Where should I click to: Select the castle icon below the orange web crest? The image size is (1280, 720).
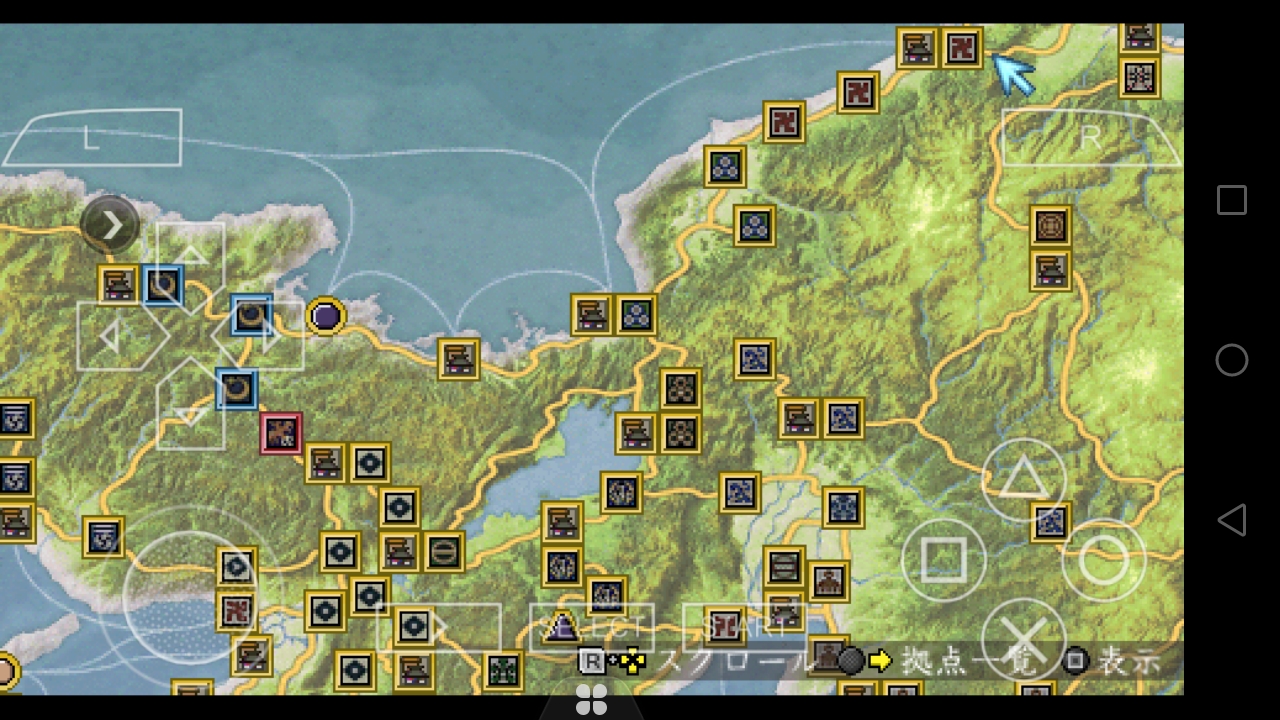point(1051,270)
